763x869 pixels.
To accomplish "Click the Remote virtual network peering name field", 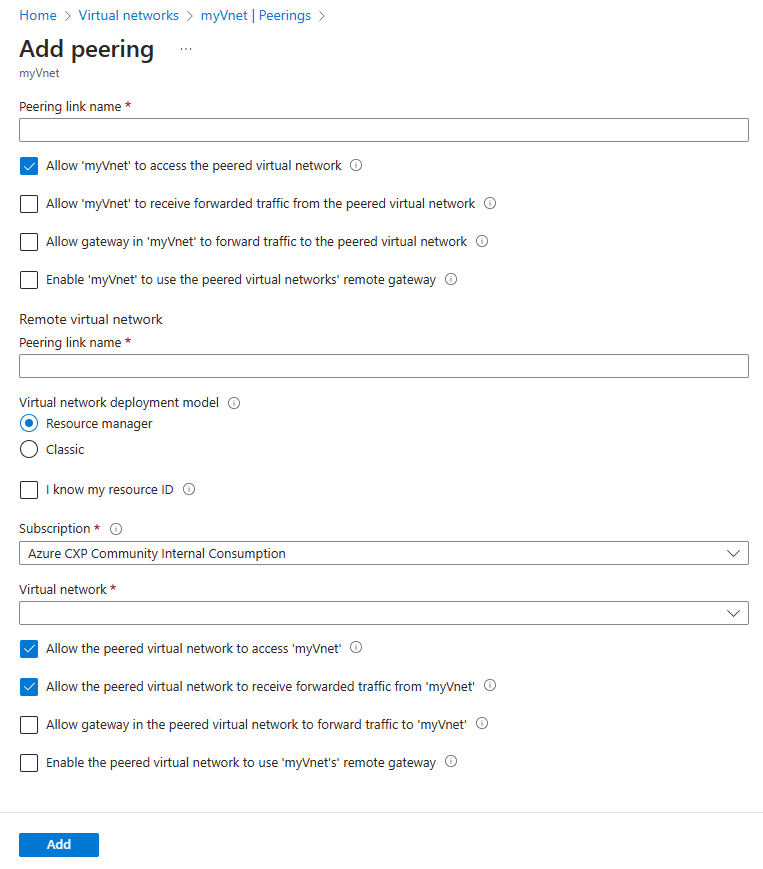I will 383,365.
